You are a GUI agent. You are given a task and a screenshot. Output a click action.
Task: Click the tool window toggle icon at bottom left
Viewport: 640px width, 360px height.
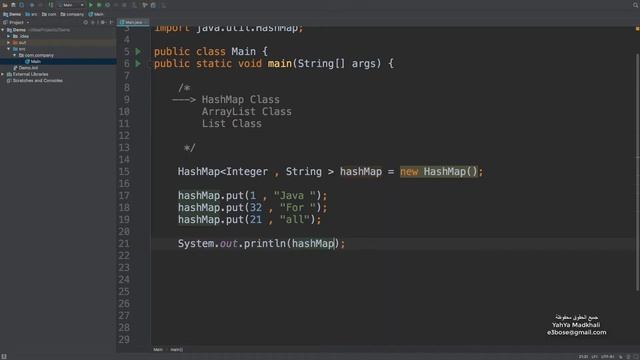(4, 356)
